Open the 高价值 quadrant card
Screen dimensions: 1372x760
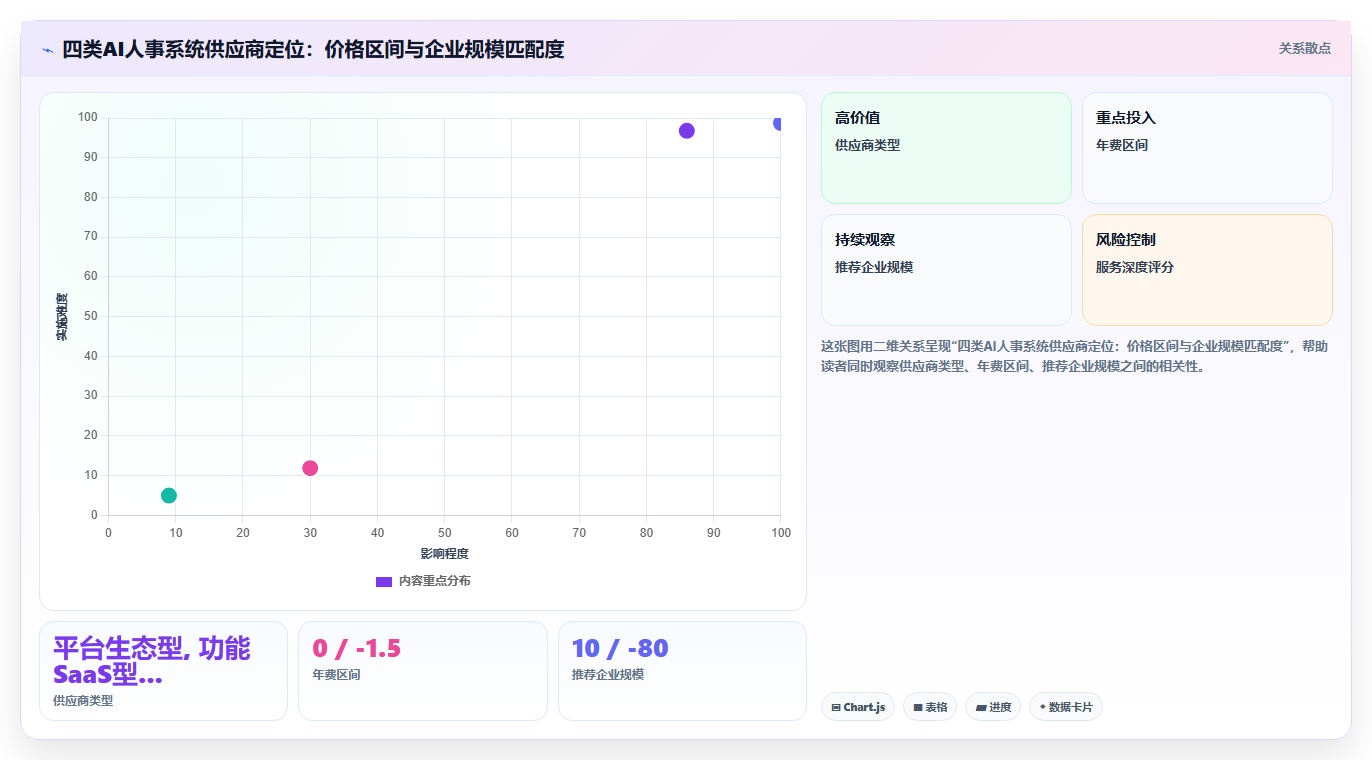[945, 148]
